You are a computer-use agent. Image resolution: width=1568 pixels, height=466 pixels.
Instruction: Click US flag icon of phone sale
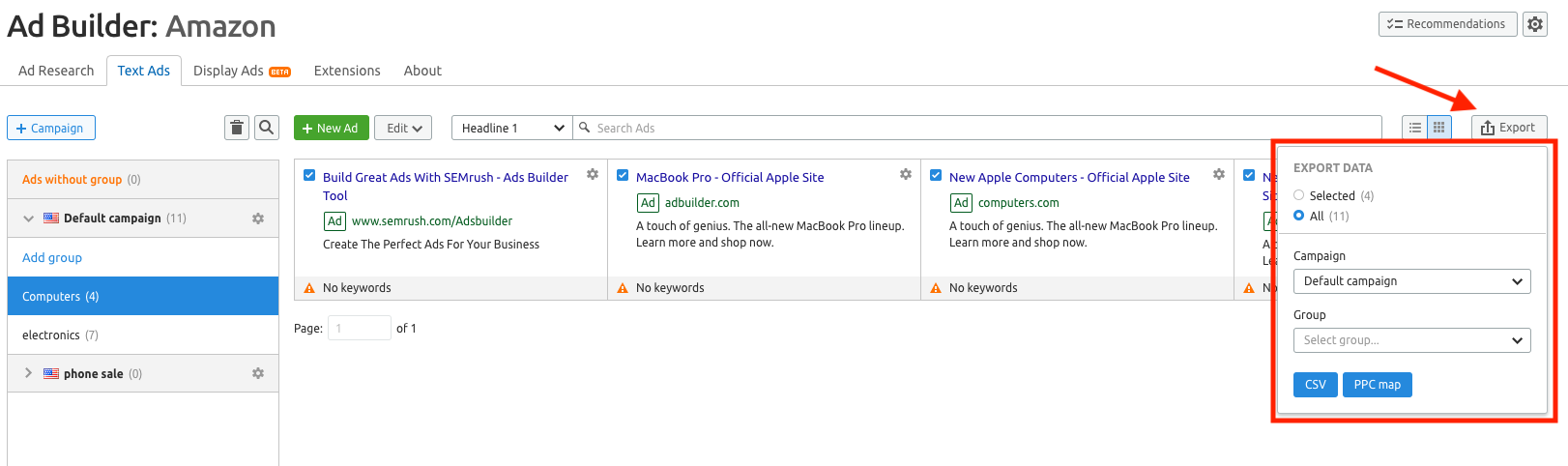(51, 373)
